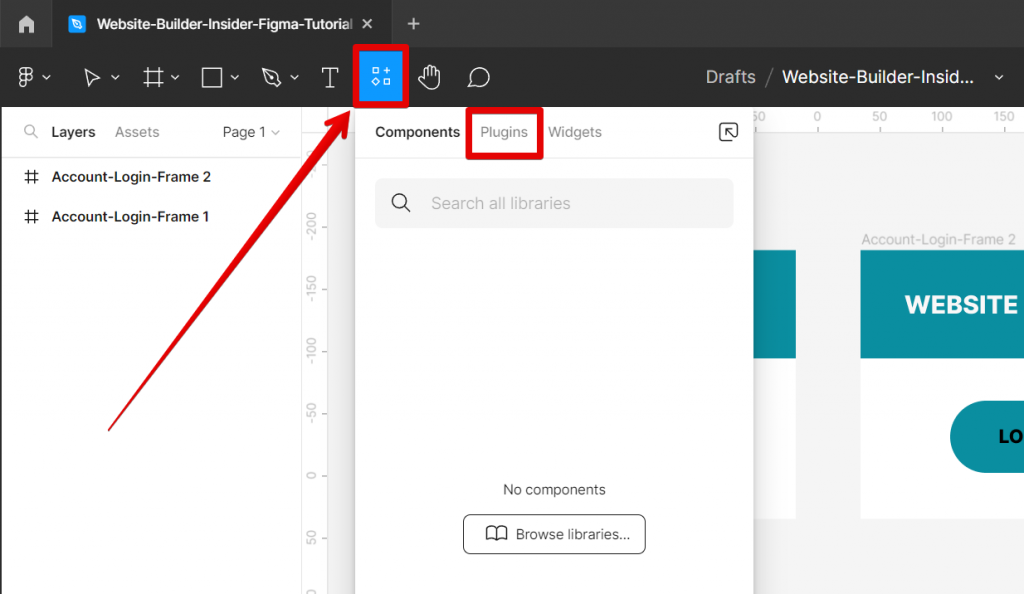
Task: Activate the Hand tool
Action: (429, 76)
